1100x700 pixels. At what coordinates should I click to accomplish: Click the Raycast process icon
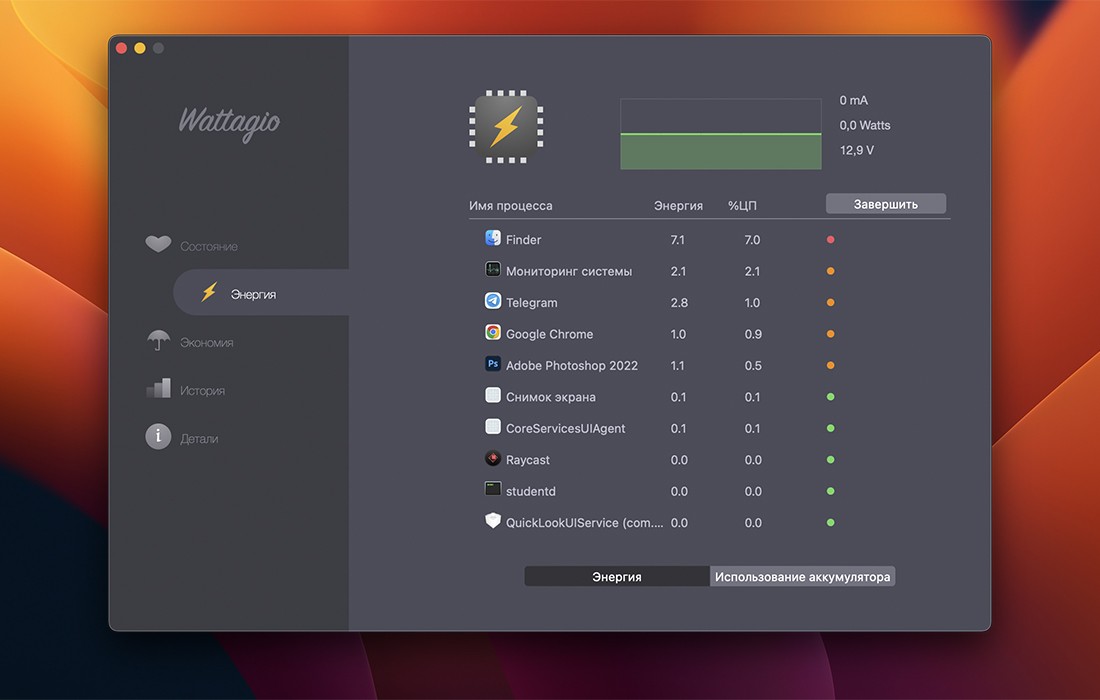click(492, 459)
